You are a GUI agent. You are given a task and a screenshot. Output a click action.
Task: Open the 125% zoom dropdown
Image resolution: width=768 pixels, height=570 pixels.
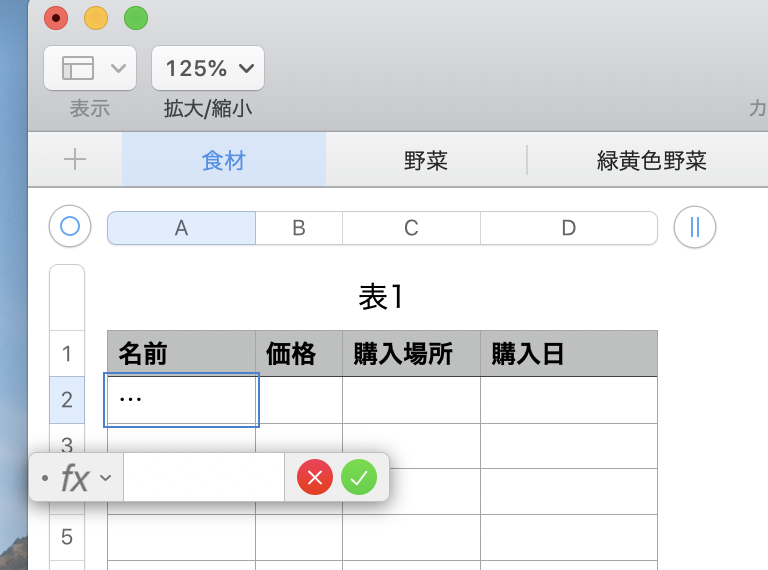click(208, 68)
